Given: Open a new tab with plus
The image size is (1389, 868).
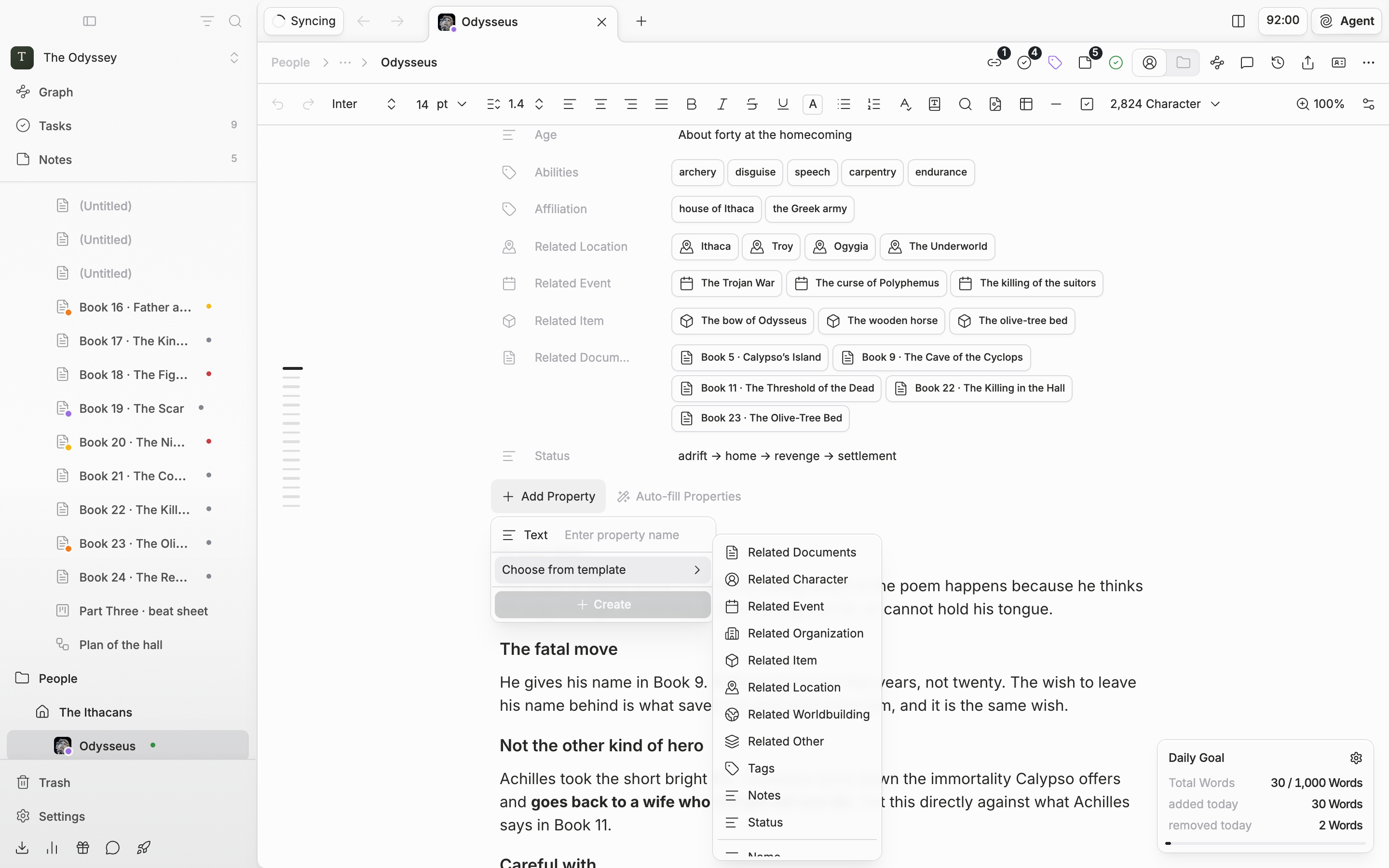Looking at the screenshot, I should click(641, 21).
